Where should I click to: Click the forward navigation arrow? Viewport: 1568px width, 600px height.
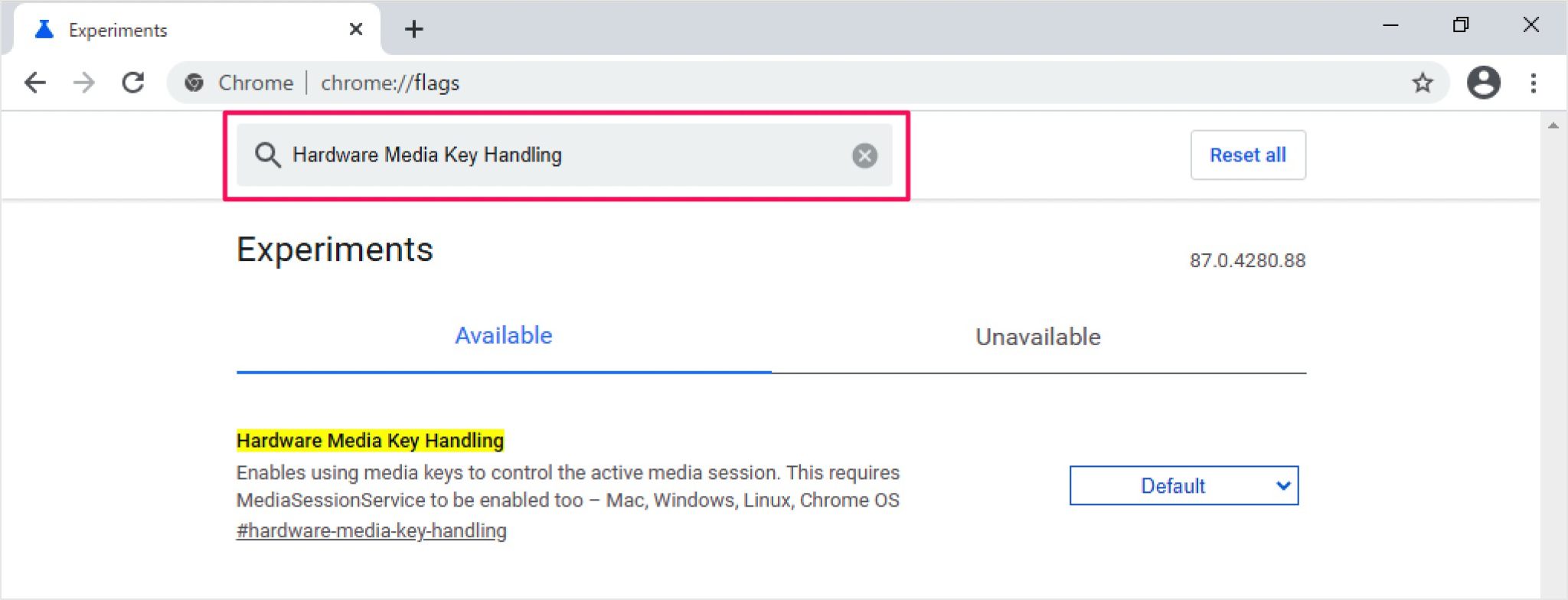84,83
